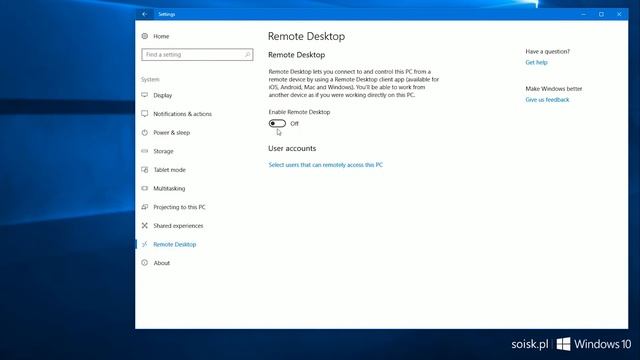Viewport: 640px width, 360px height.
Task: Click the Projecting to this PC icon
Action: tap(144, 207)
